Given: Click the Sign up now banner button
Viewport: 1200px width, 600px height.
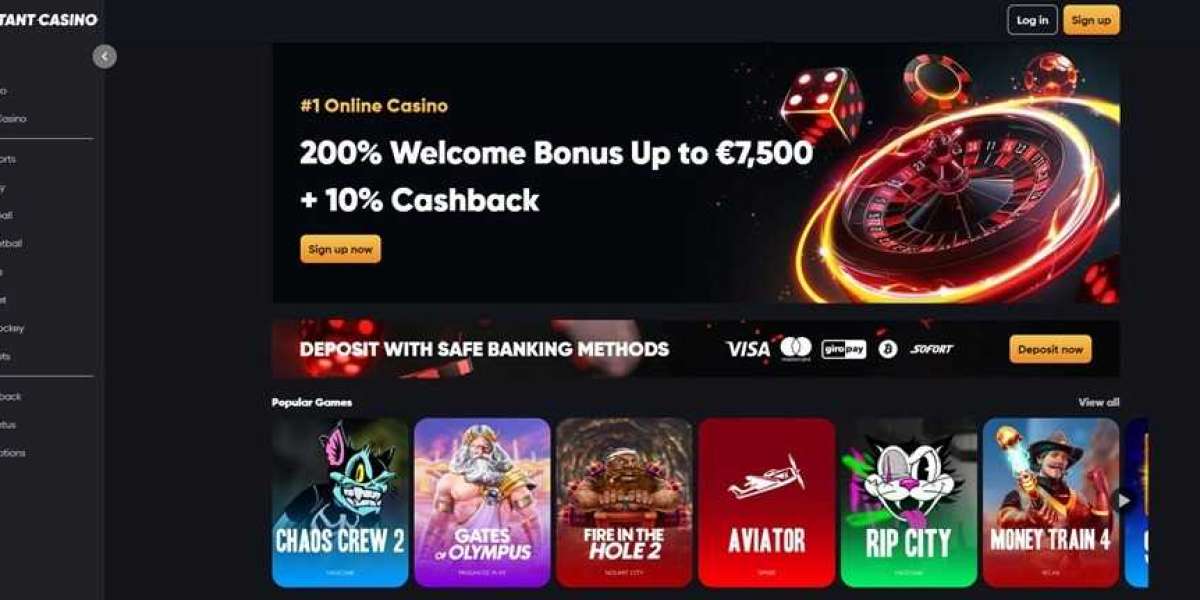Looking at the screenshot, I should [x=340, y=249].
